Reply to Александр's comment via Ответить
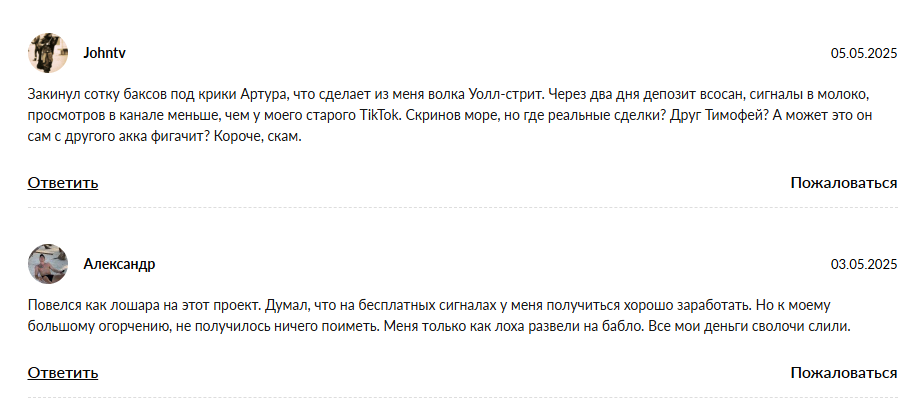911x400 pixels. click(x=63, y=373)
